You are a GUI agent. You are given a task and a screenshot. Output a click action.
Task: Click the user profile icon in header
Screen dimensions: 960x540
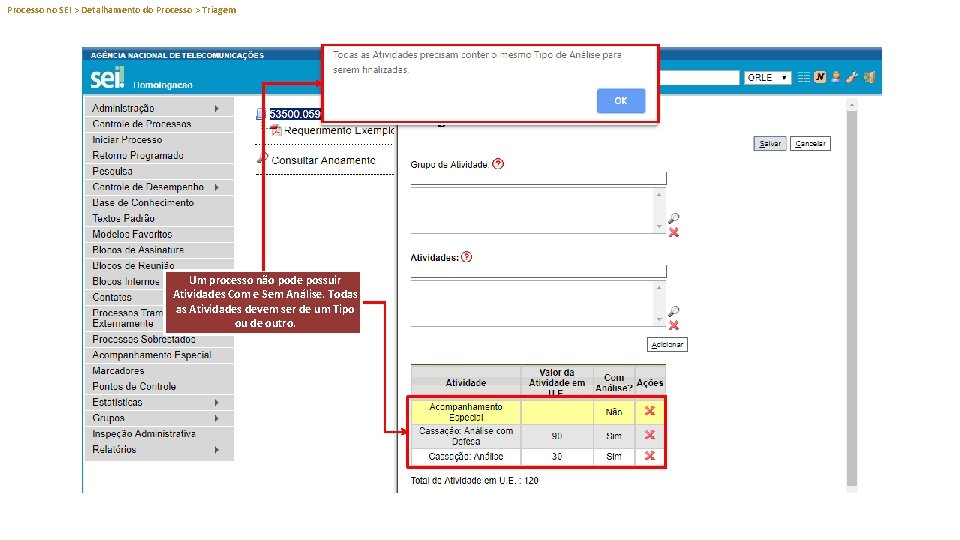click(836, 77)
